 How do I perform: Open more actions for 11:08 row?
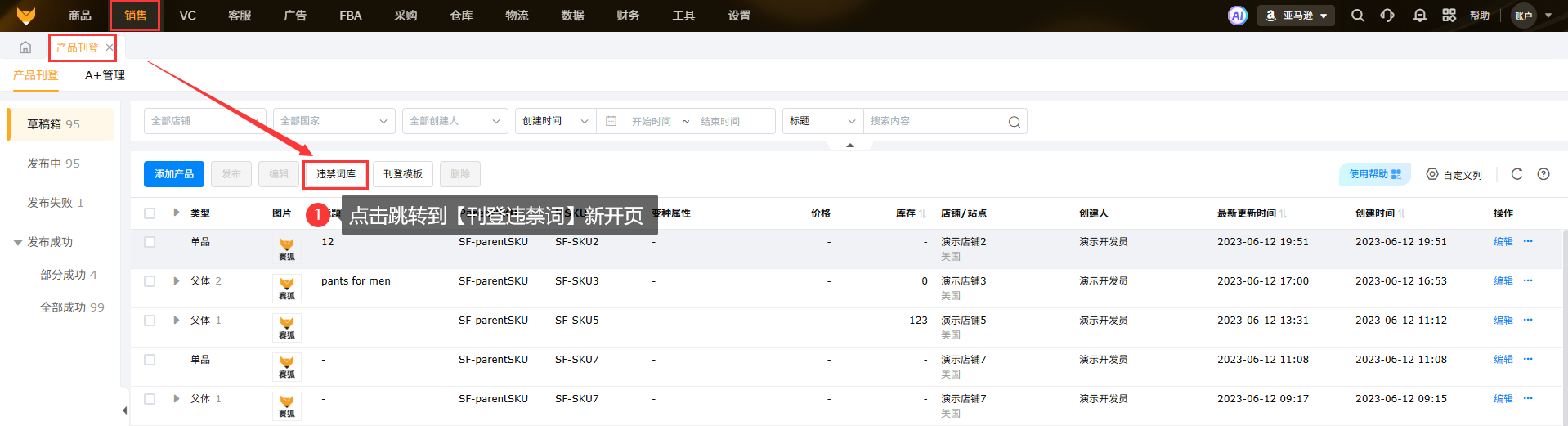(x=1528, y=359)
